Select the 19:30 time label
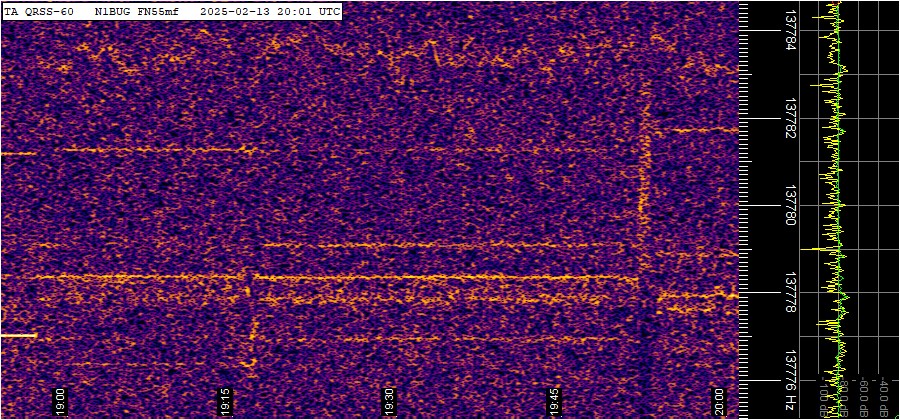The width and height of the screenshot is (900, 420). [391, 399]
